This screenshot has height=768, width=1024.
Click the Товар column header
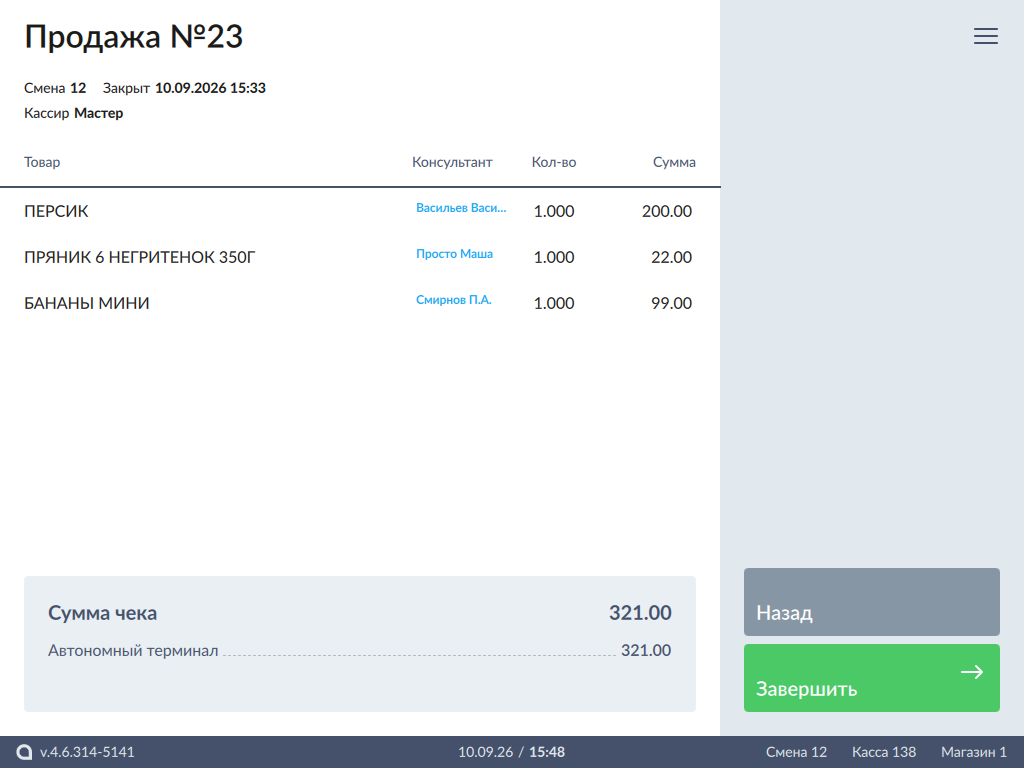(x=42, y=162)
